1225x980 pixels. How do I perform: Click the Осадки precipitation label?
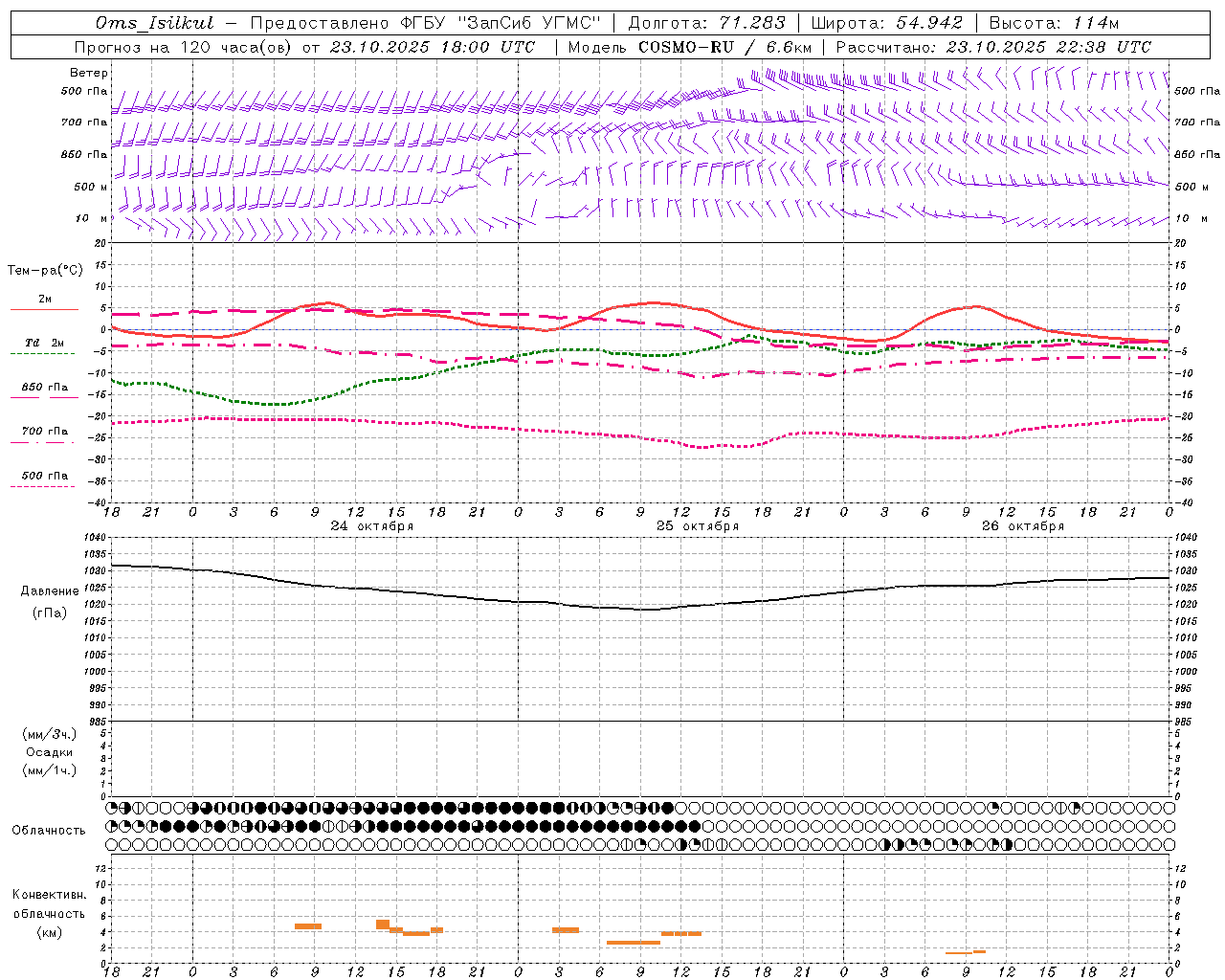click(x=50, y=752)
